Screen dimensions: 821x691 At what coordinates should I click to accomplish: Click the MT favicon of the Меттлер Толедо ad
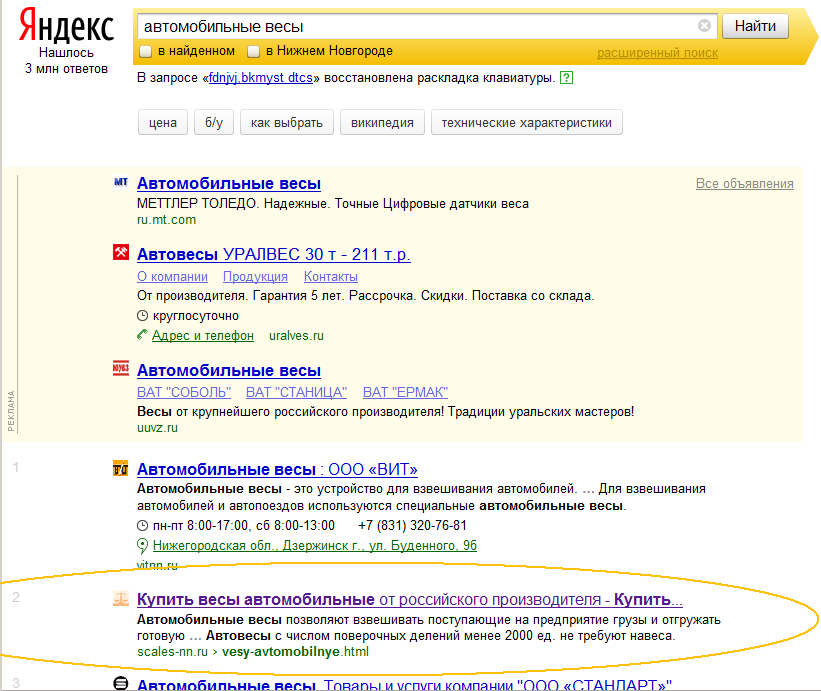121,182
